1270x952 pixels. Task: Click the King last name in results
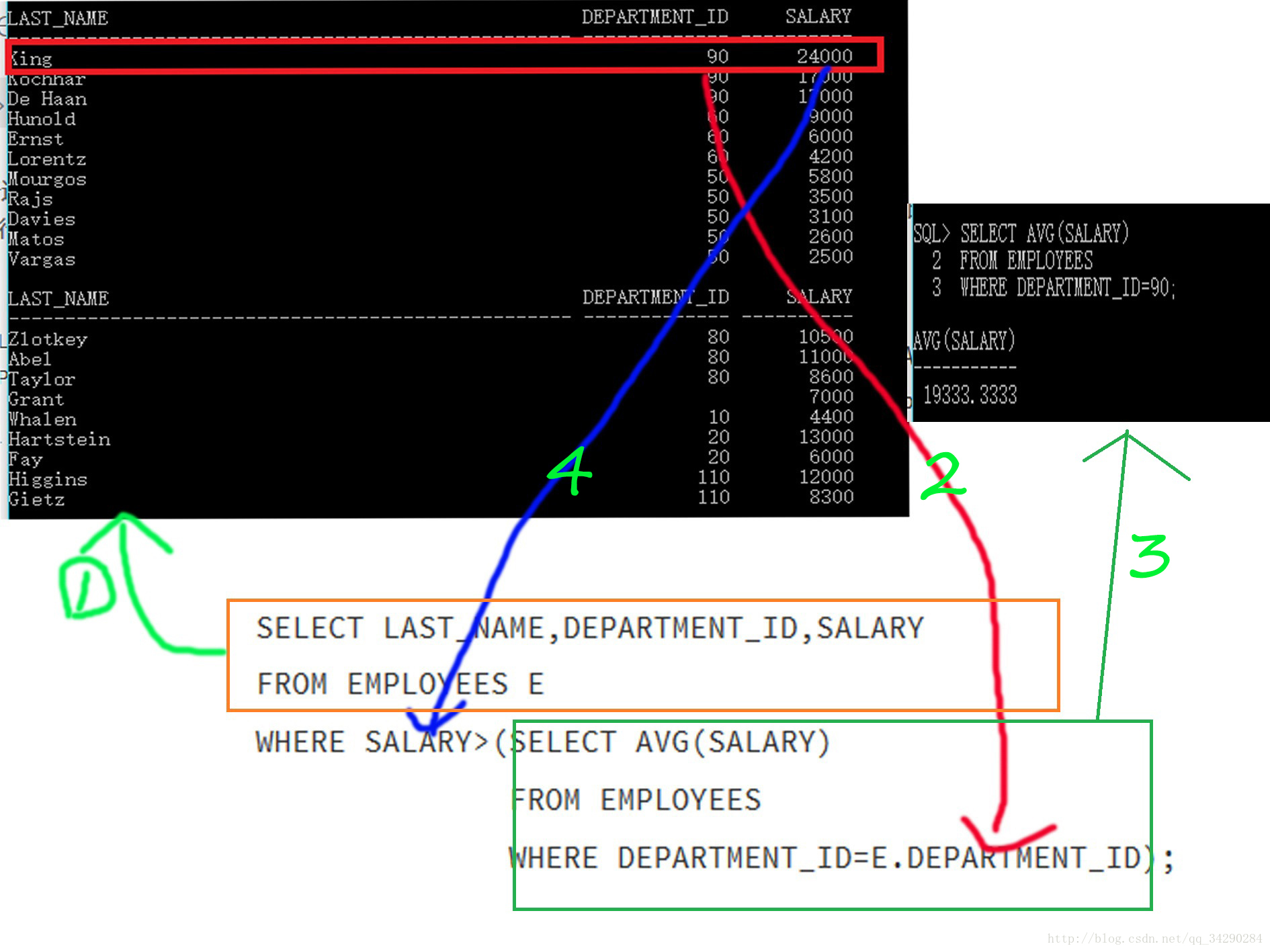click(31, 59)
